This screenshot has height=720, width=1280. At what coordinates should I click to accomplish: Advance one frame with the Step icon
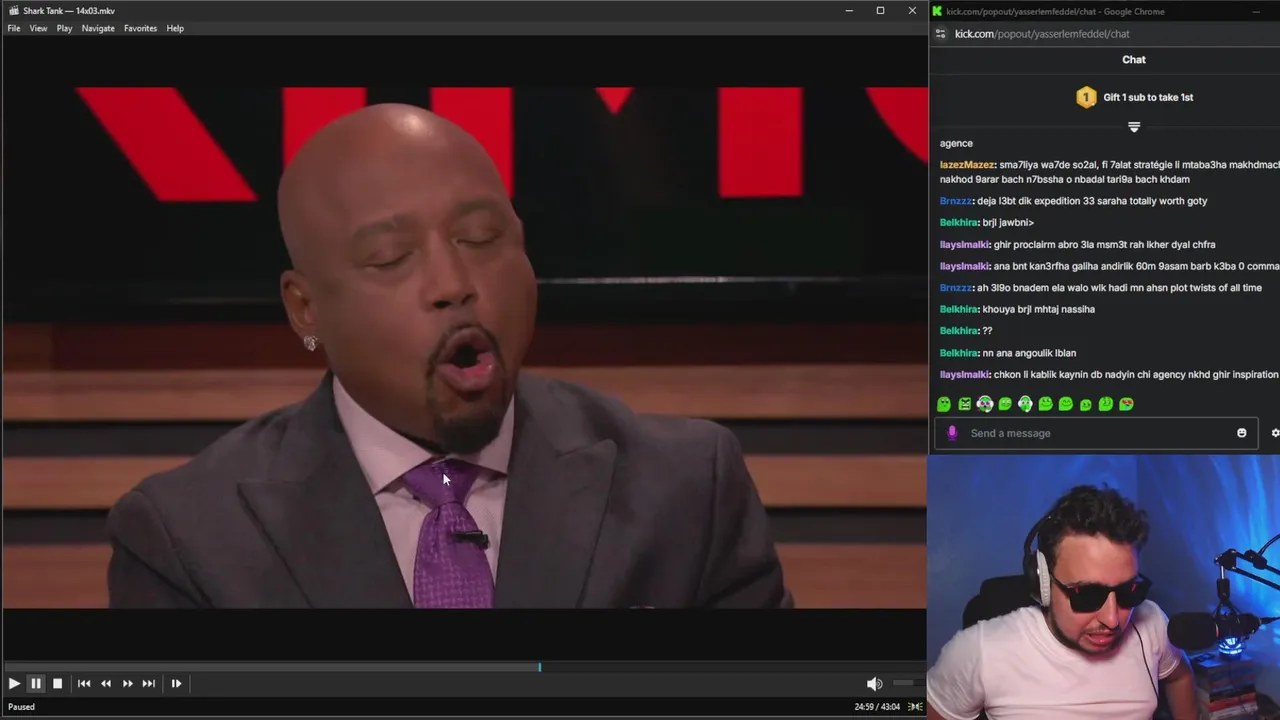tap(176, 684)
